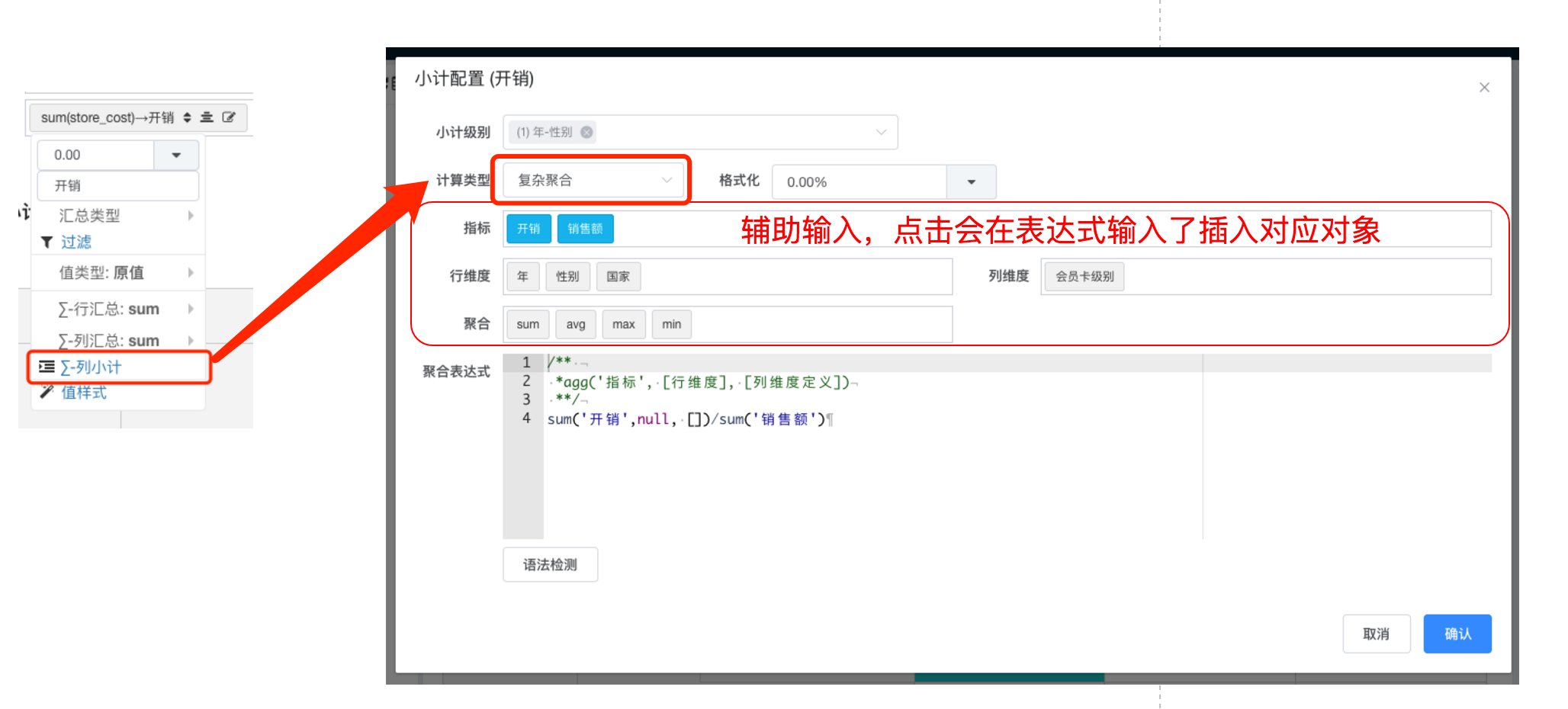Viewport: 1568px width, 709px height.
Task: Click the sort icon on the sum(store_cost) field
Action: (187, 117)
